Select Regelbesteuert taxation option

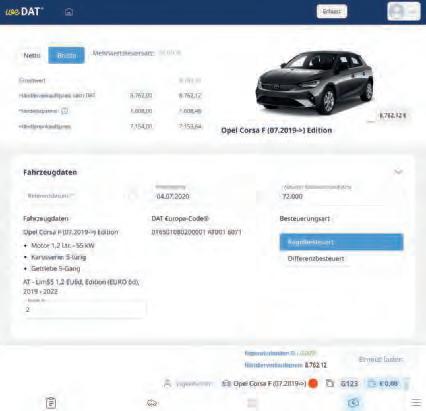tap(341, 242)
